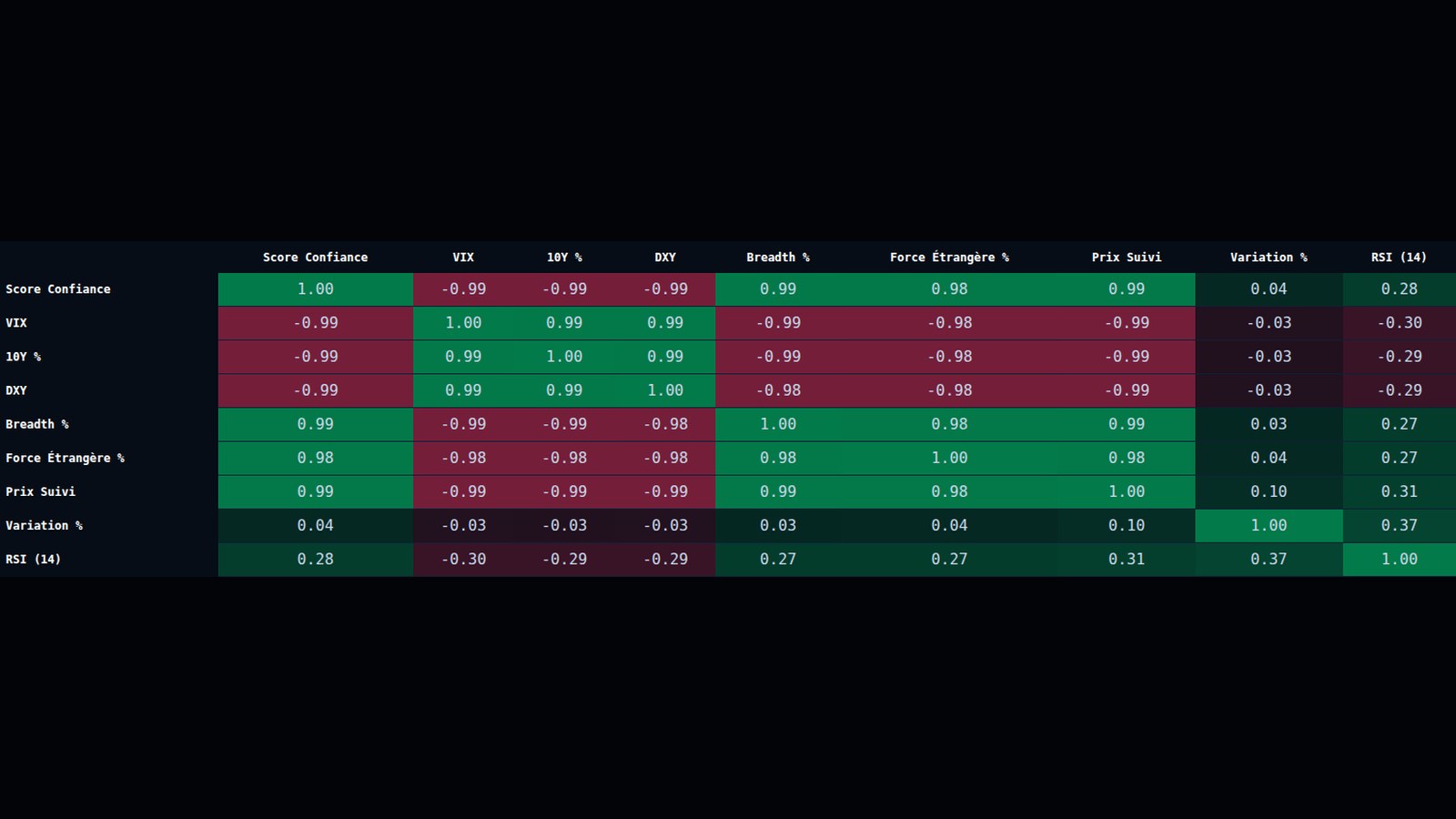Select the Breadth % row label
This screenshot has width=1456, height=819.
[109, 424]
